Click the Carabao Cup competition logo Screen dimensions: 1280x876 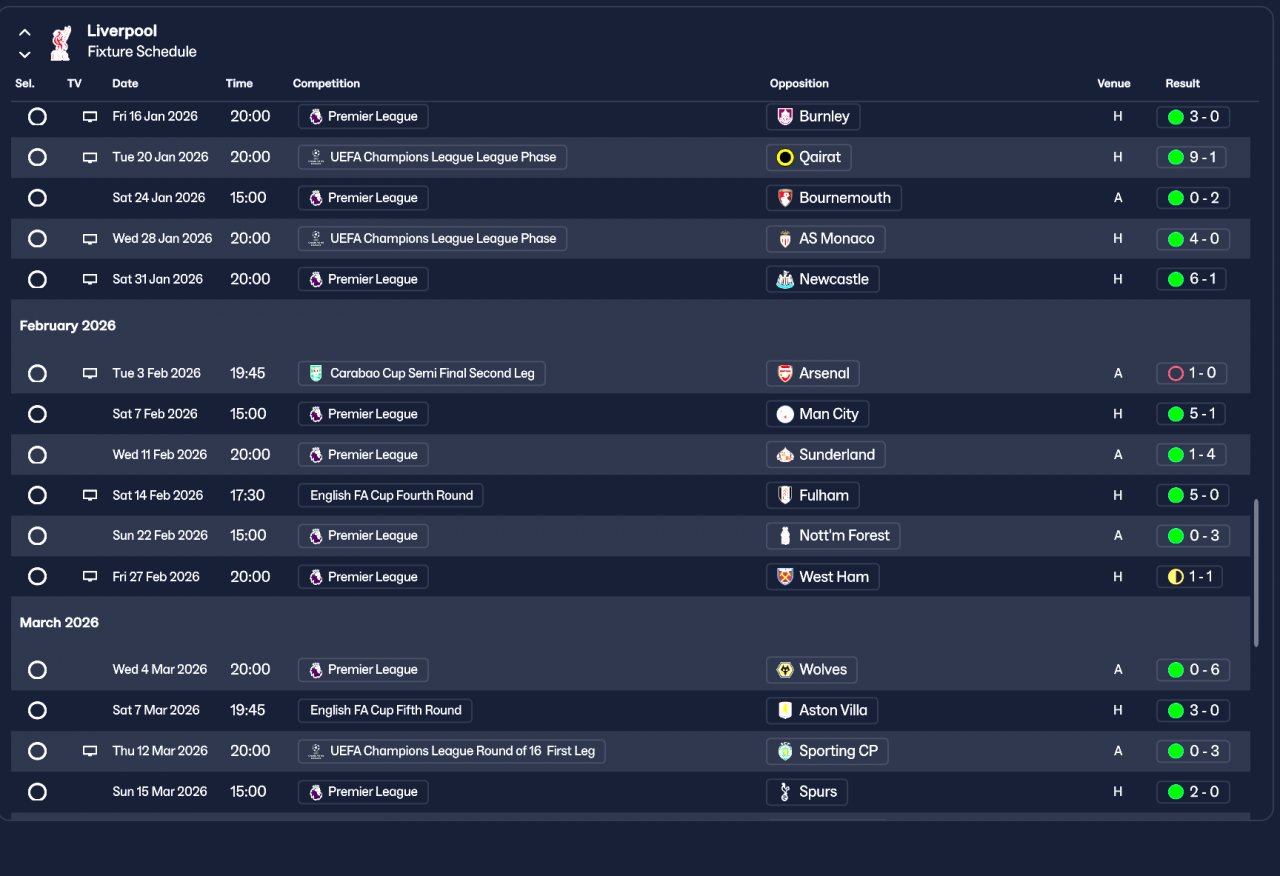point(316,374)
